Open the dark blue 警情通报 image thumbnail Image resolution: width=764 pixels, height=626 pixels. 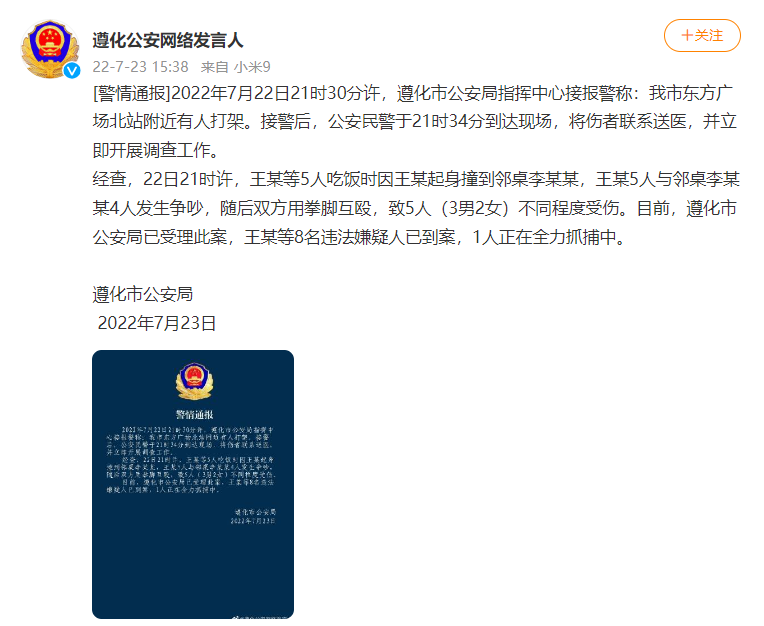[x=193, y=484]
